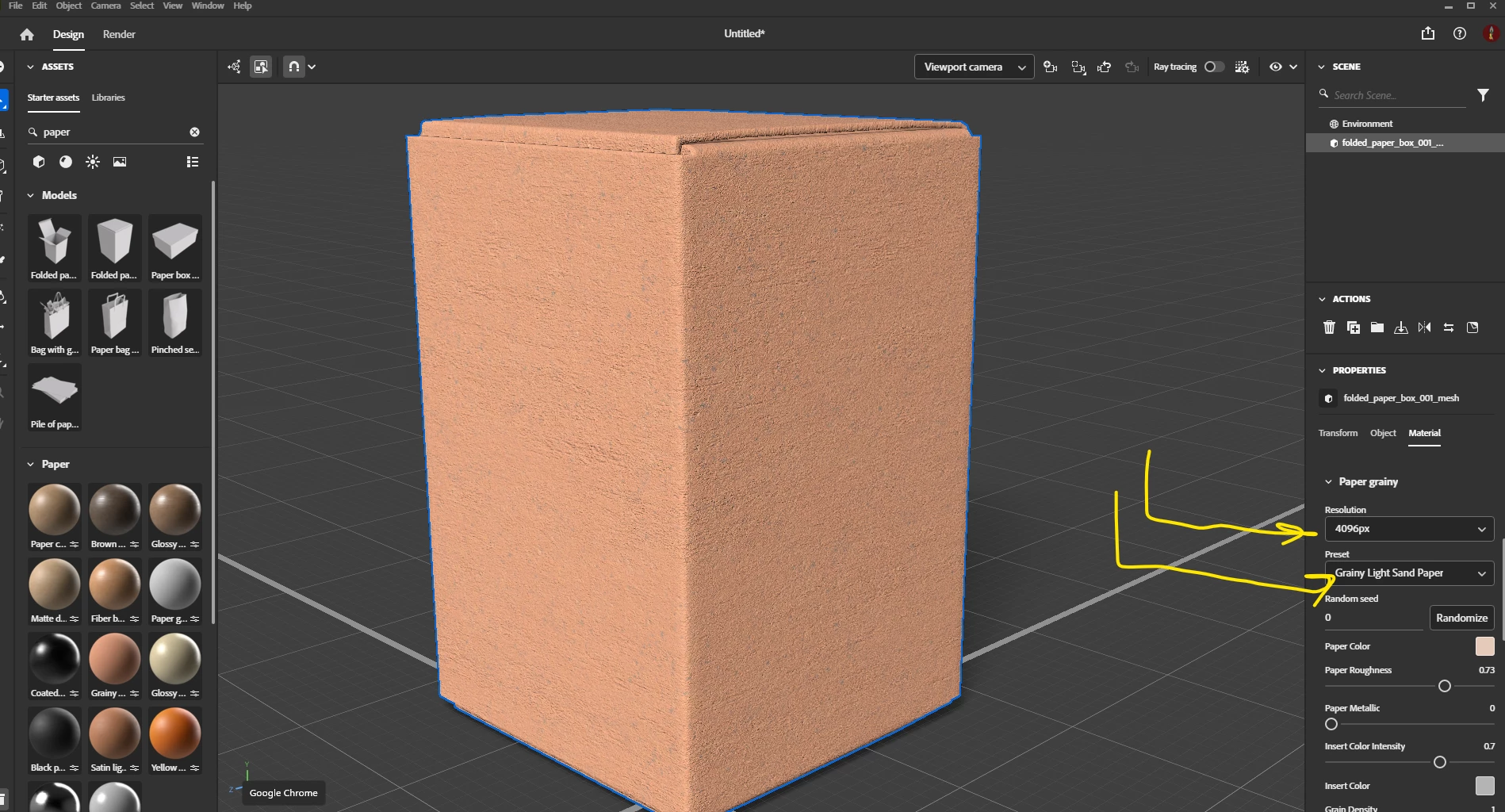Select the Bag with g... model thumbnail
The image size is (1505, 812).
[55, 323]
